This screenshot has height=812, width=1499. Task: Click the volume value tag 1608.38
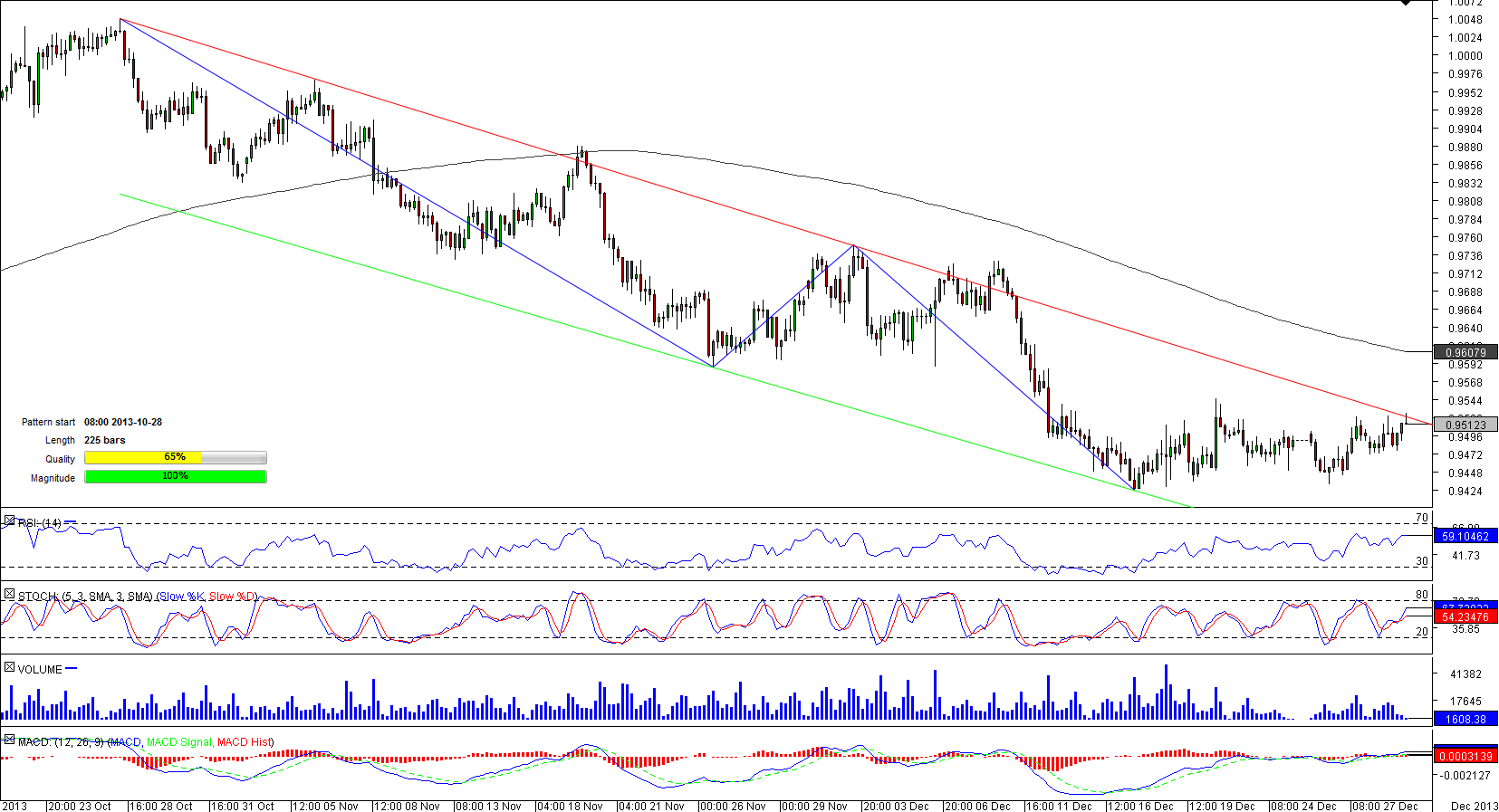pyautogui.click(x=1465, y=720)
